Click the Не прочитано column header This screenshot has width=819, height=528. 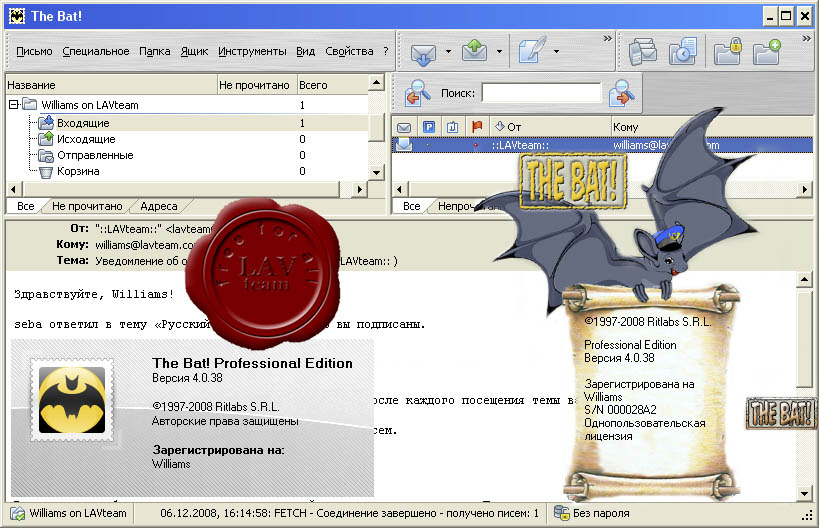[256, 85]
